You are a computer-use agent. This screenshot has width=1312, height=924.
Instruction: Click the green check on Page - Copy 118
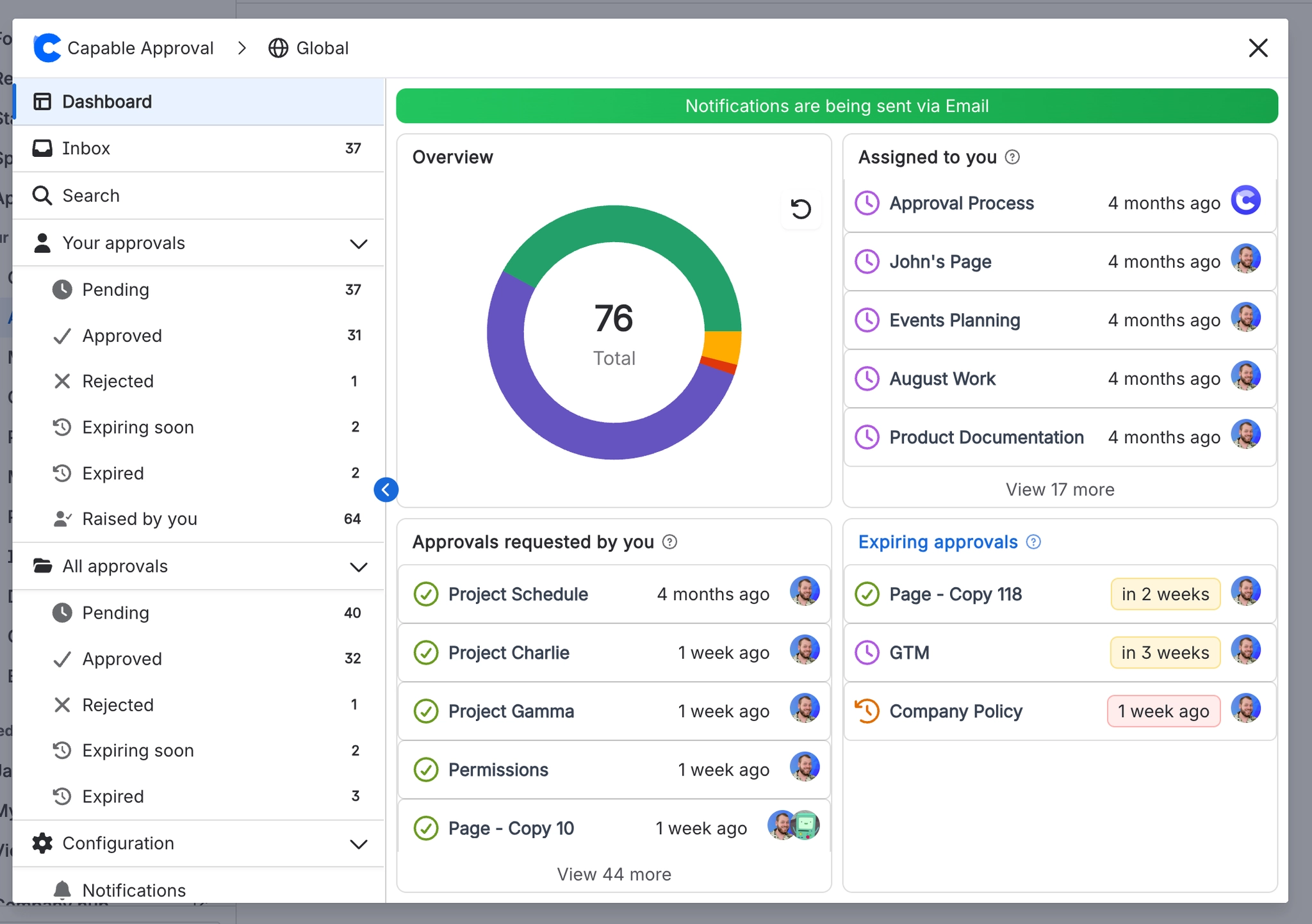(x=867, y=594)
